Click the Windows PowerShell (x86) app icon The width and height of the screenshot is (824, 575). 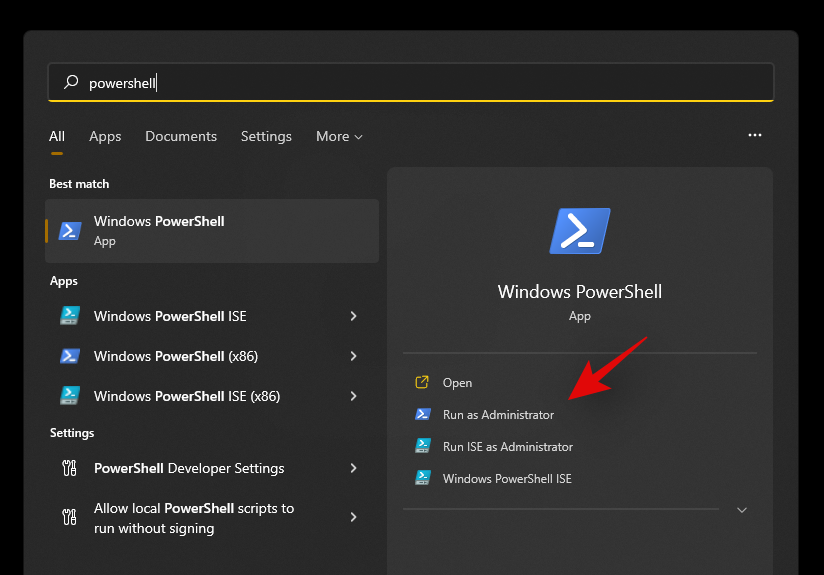pyautogui.click(x=69, y=356)
